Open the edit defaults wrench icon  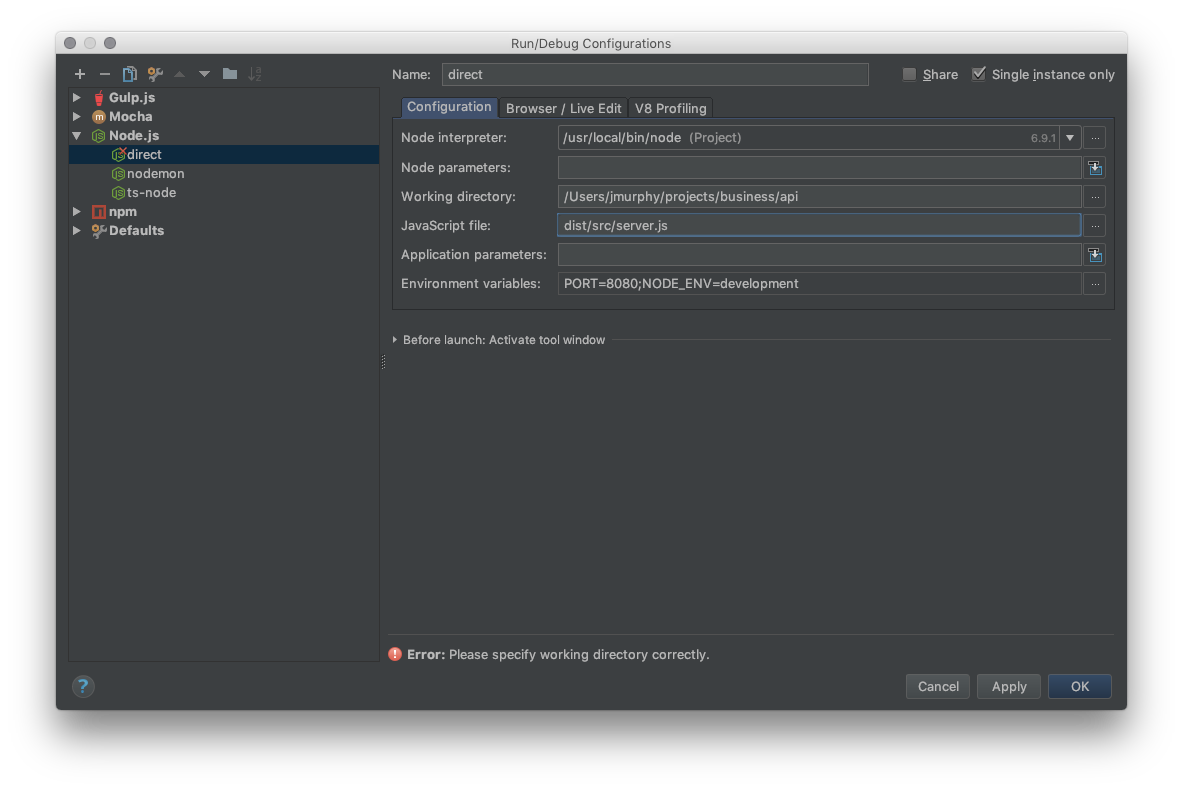(x=155, y=74)
